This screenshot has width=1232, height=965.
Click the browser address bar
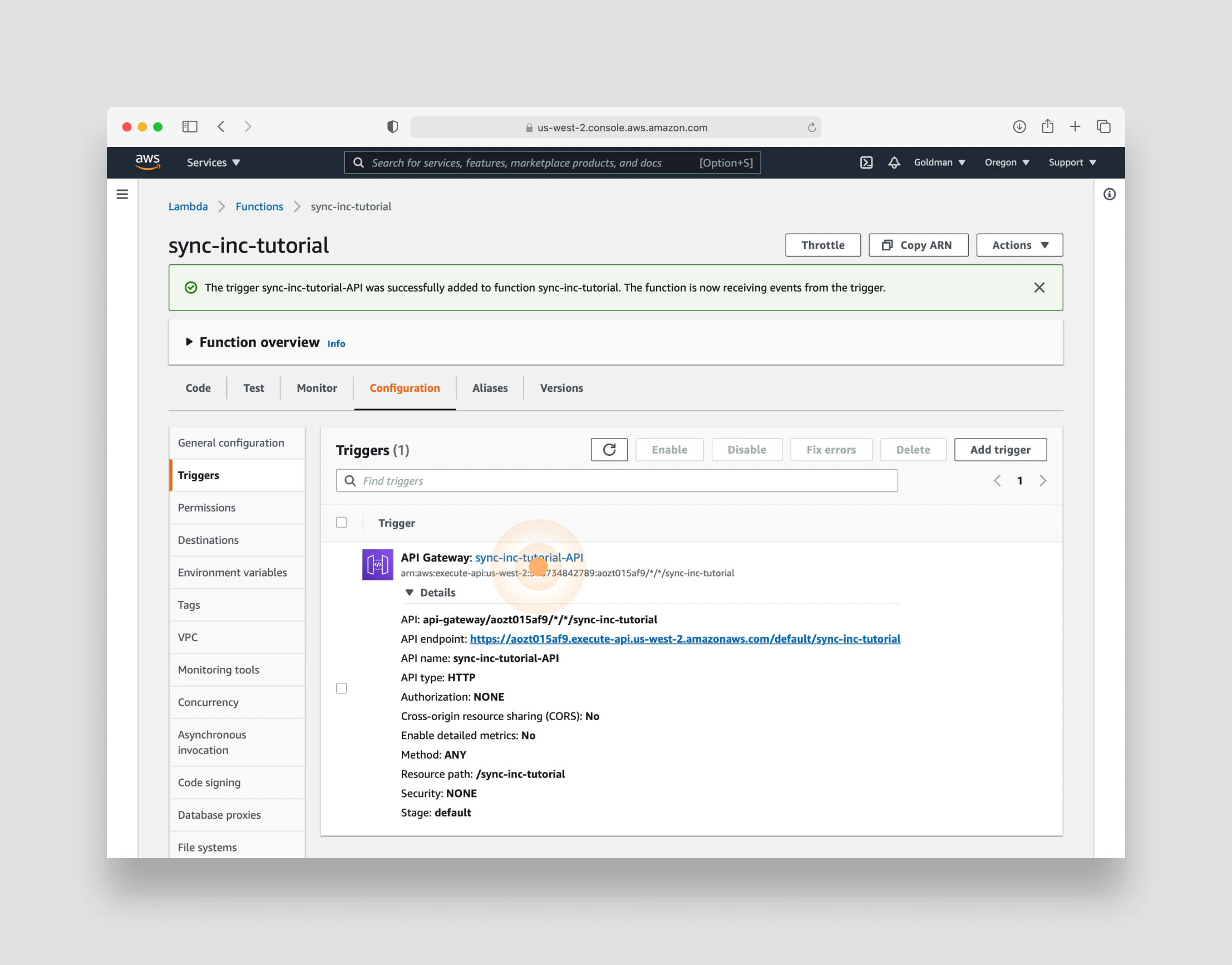click(615, 127)
